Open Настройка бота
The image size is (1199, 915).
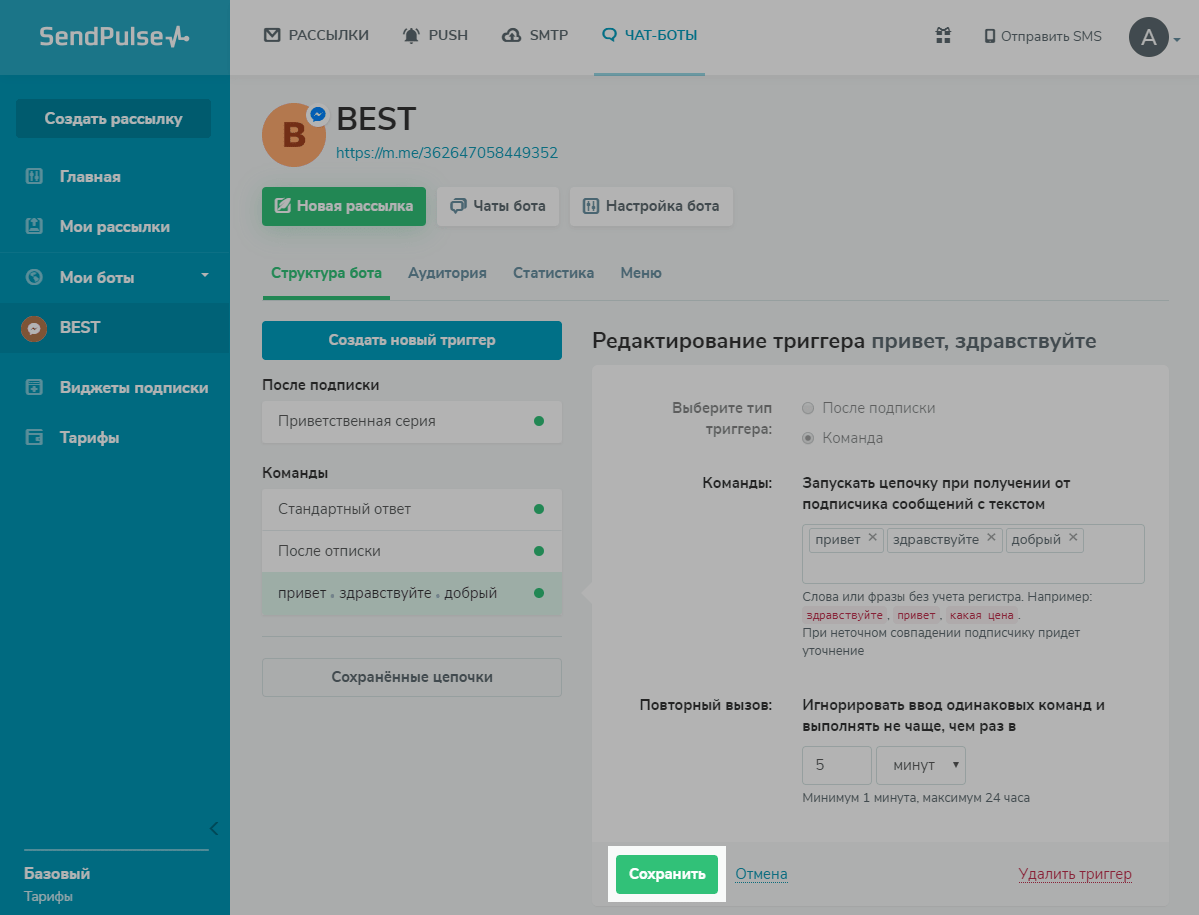point(651,206)
